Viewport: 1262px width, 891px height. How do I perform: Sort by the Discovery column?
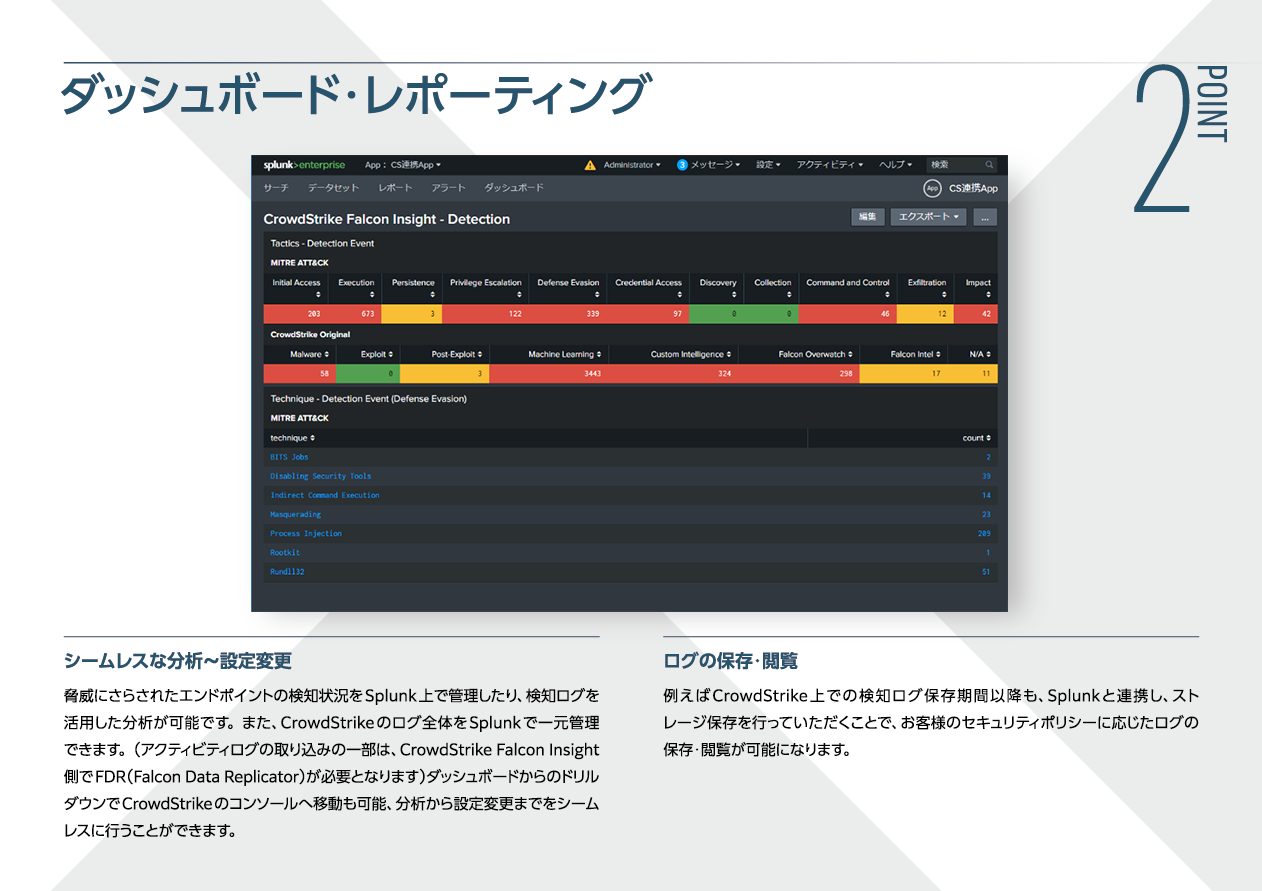click(x=718, y=288)
